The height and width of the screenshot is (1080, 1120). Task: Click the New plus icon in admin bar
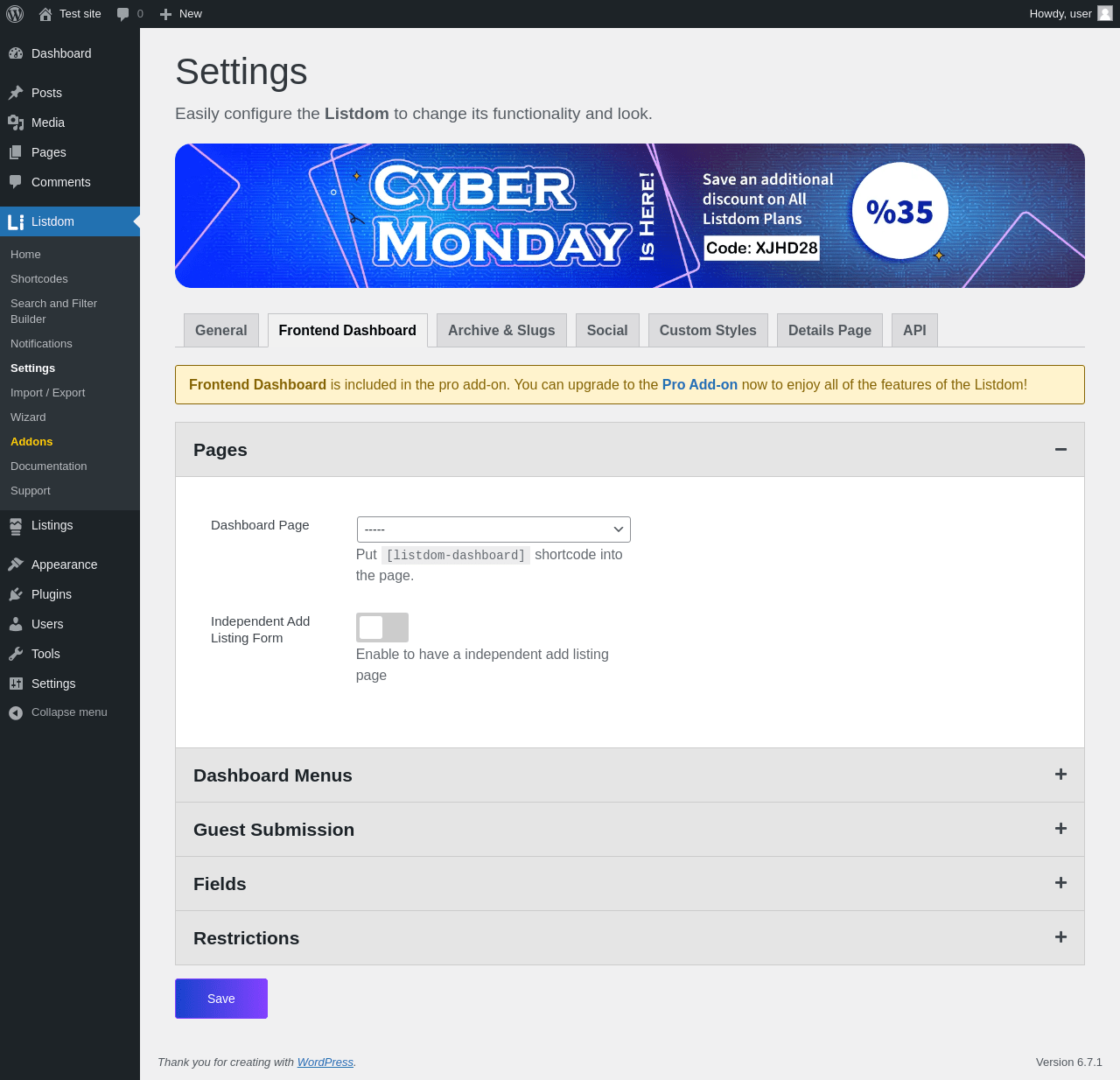click(165, 14)
